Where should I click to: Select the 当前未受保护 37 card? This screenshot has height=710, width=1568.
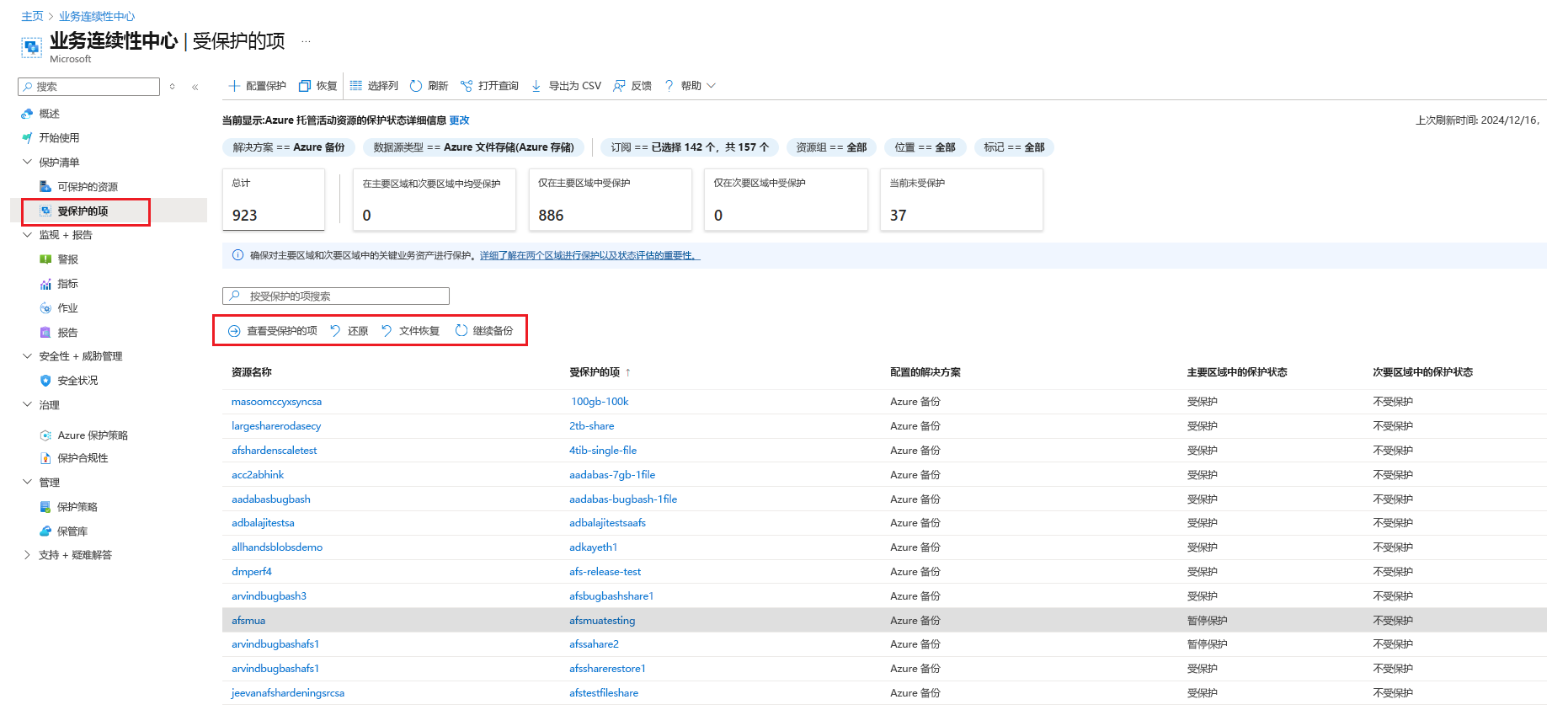961,200
